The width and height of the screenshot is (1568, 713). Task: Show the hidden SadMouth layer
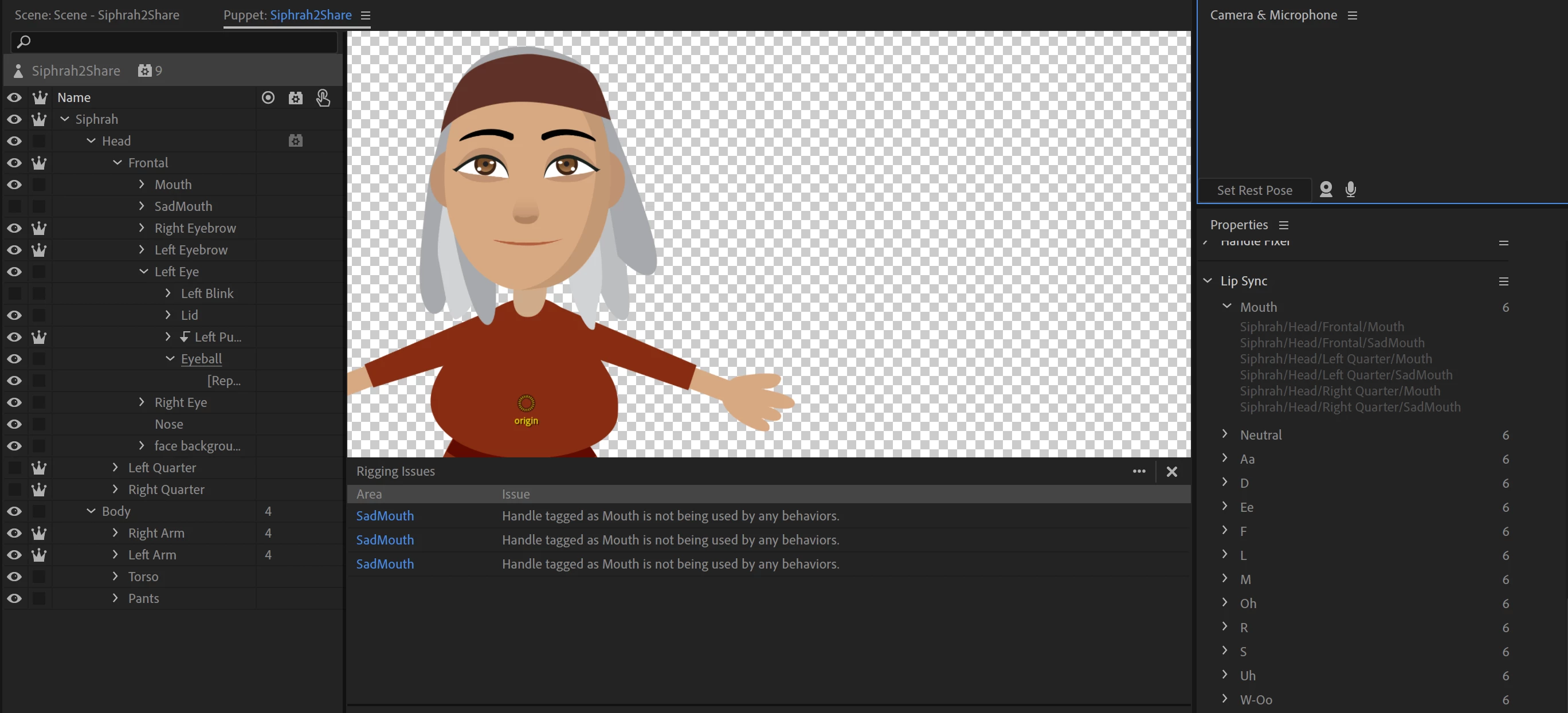click(14, 206)
